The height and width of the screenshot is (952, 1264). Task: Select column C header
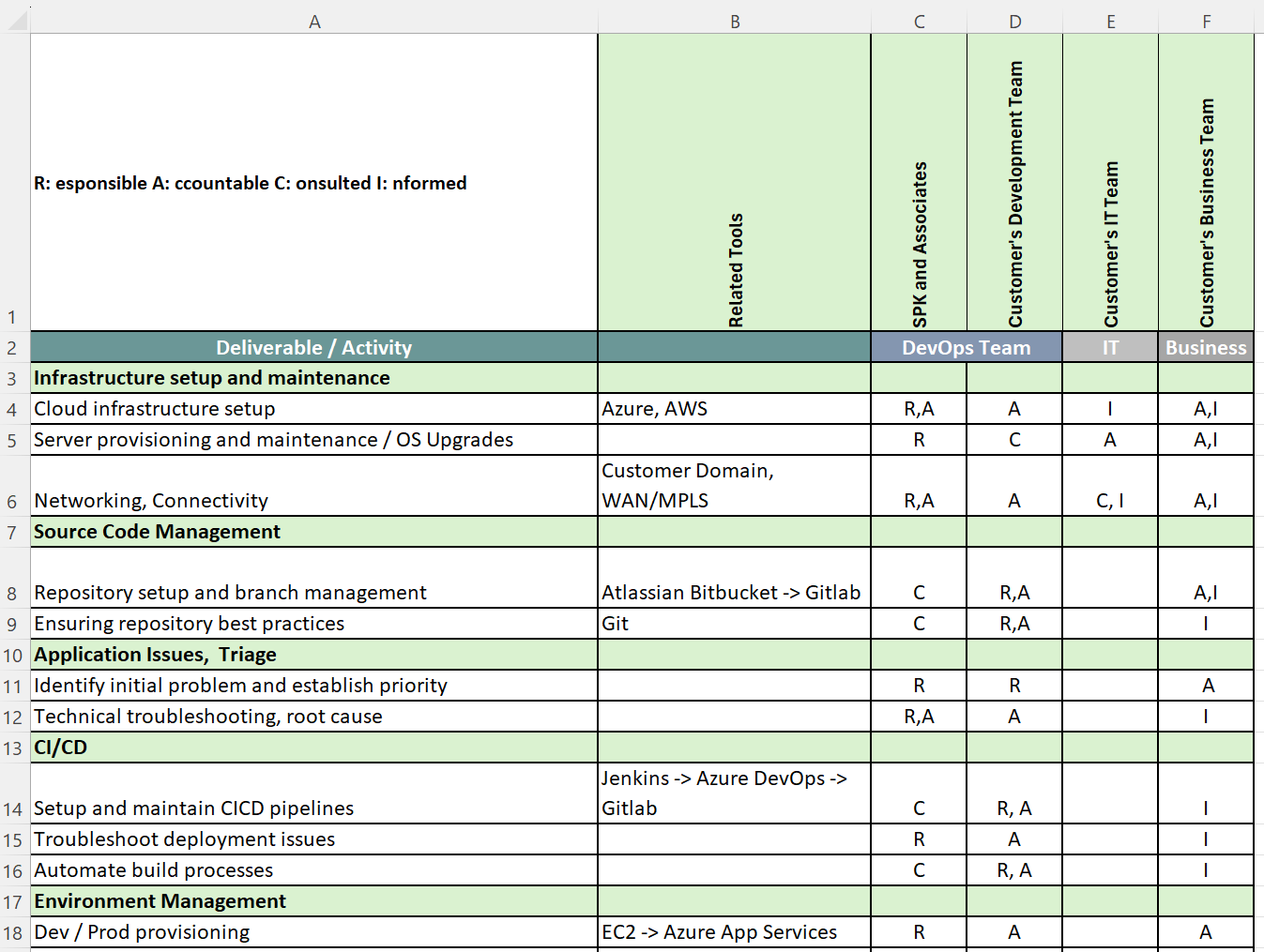coord(919,21)
